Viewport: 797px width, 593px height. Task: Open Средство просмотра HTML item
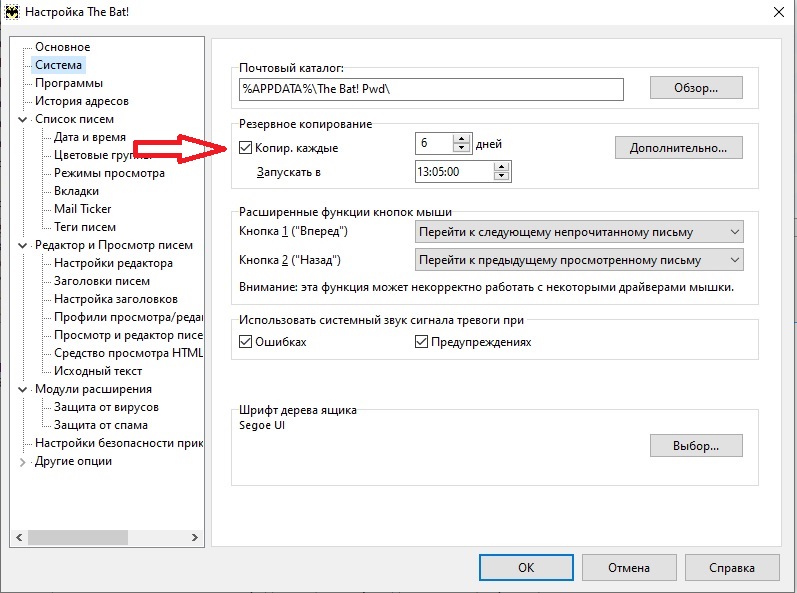[x=128, y=353]
